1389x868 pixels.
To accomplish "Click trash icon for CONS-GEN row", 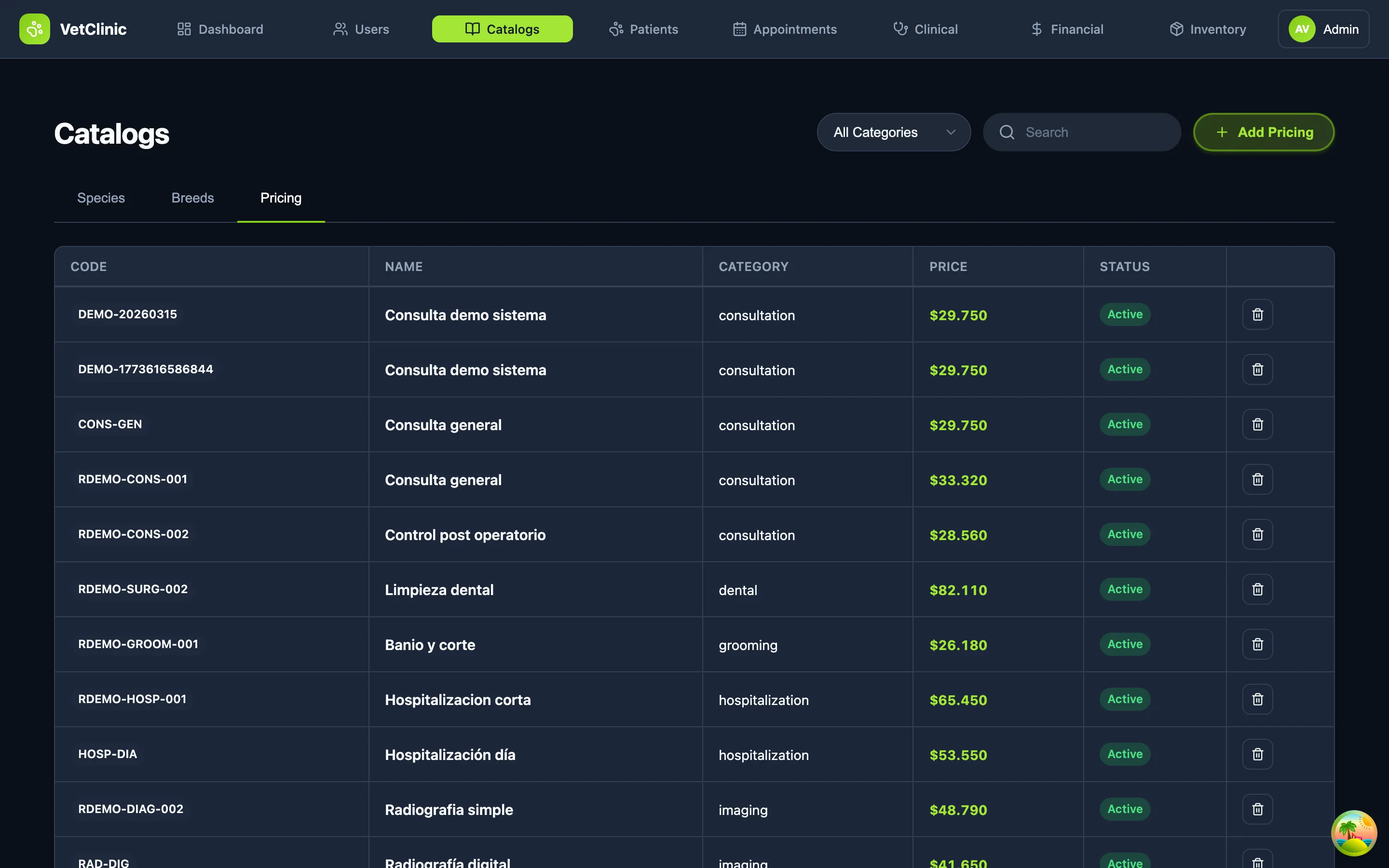I will point(1257,424).
